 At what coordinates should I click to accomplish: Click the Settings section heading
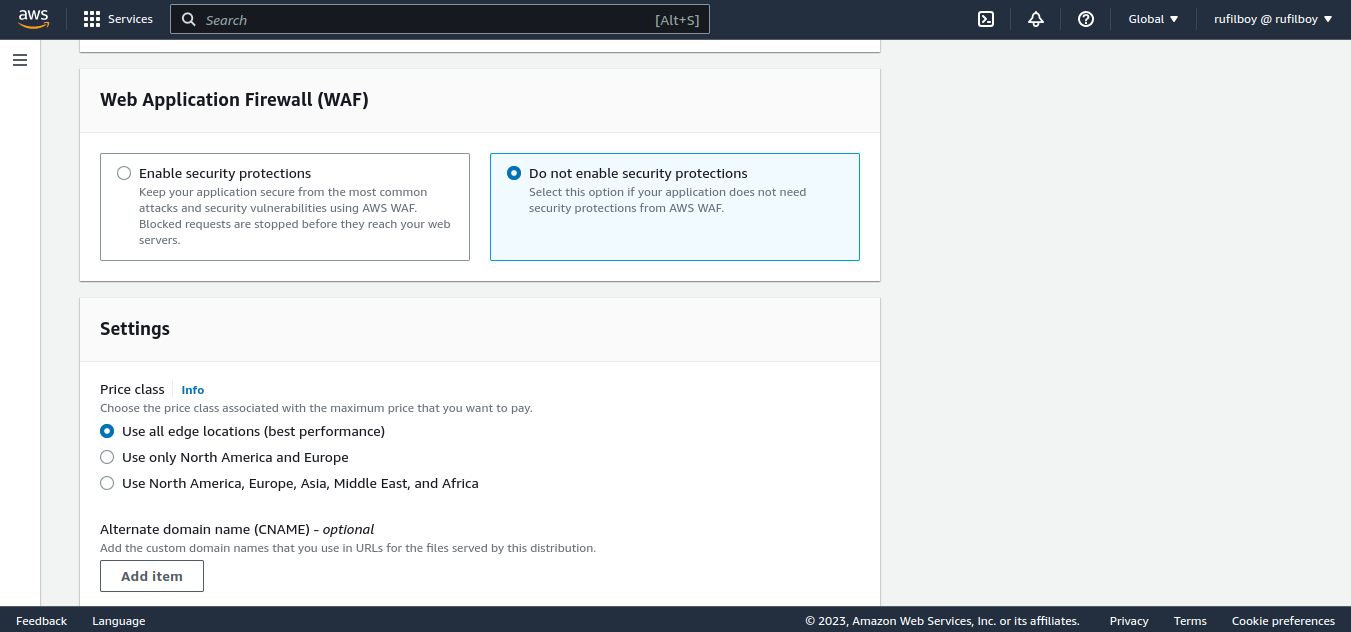point(135,329)
